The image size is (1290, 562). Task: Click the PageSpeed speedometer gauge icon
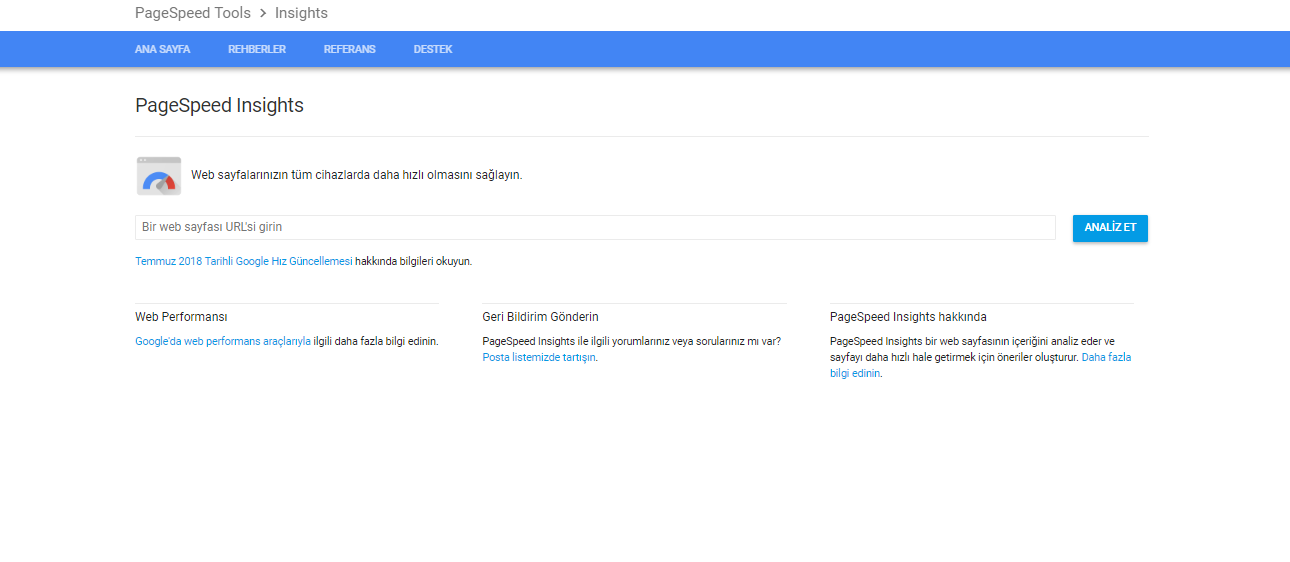point(159,175)
